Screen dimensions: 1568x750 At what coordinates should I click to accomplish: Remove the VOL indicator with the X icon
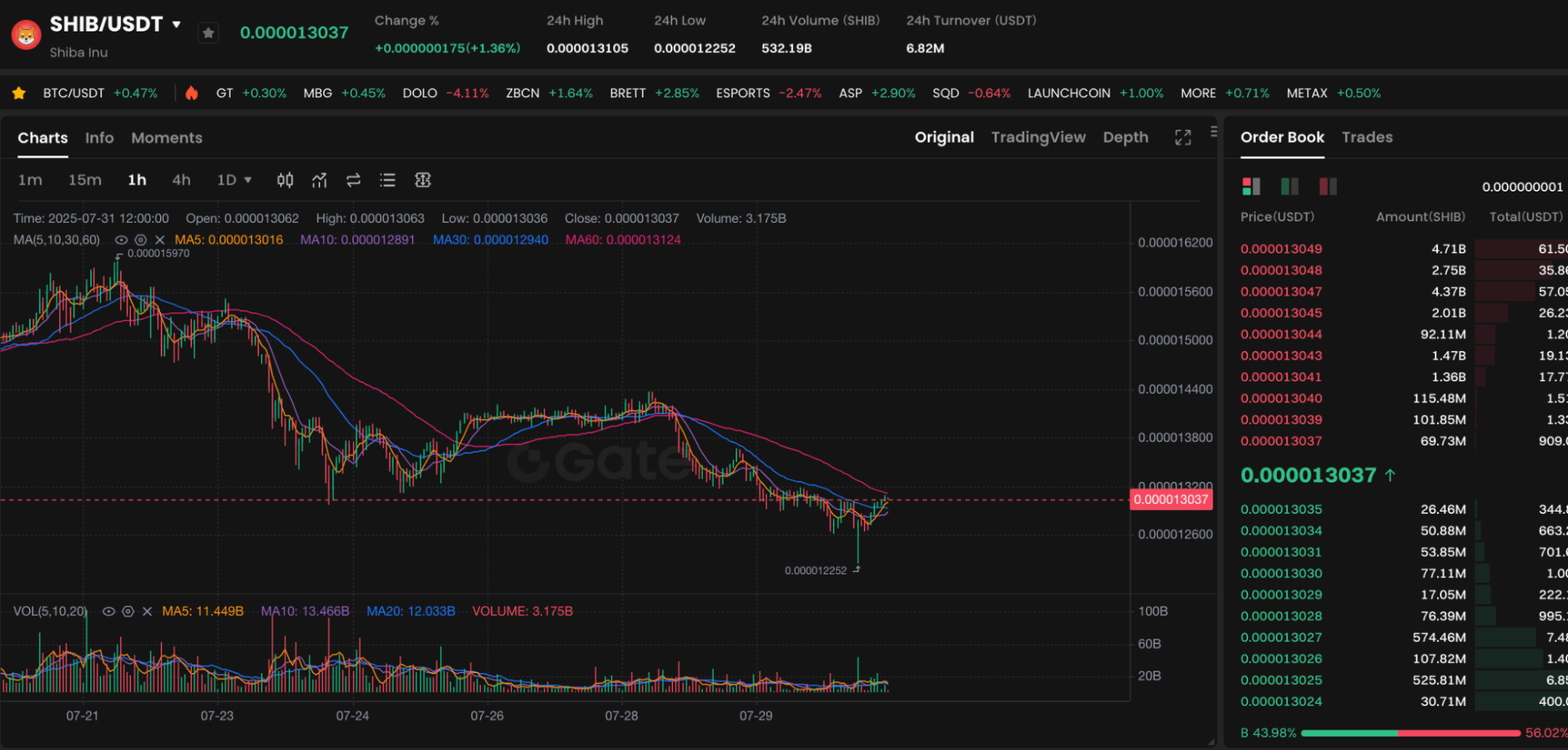[147, 611]
